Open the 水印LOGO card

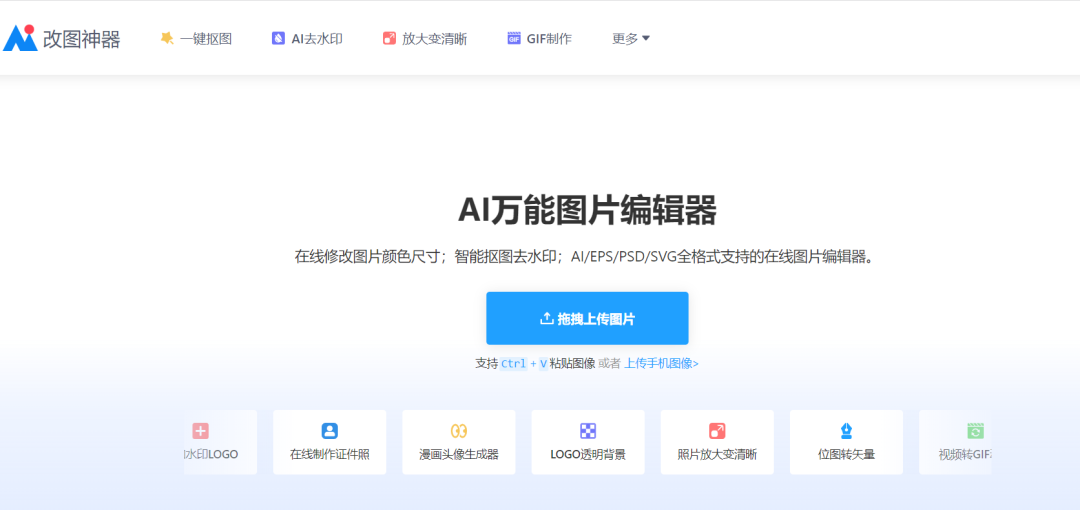pyautogui.click(x=220, y=442)
